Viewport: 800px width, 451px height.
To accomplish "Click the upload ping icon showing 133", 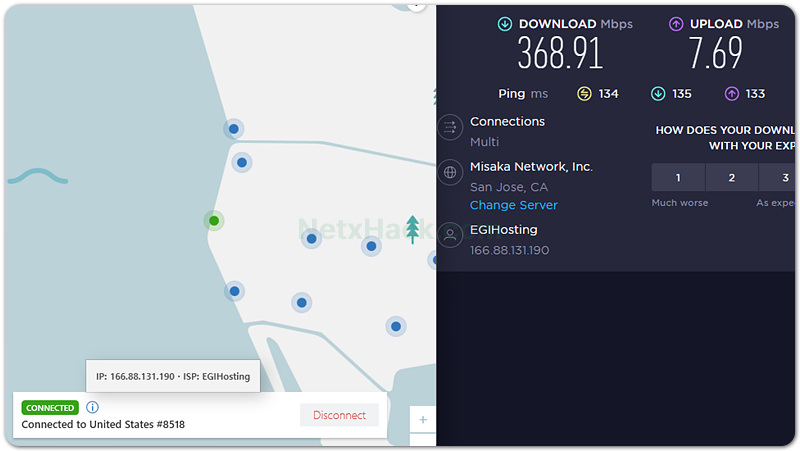I will pos(732,94).
